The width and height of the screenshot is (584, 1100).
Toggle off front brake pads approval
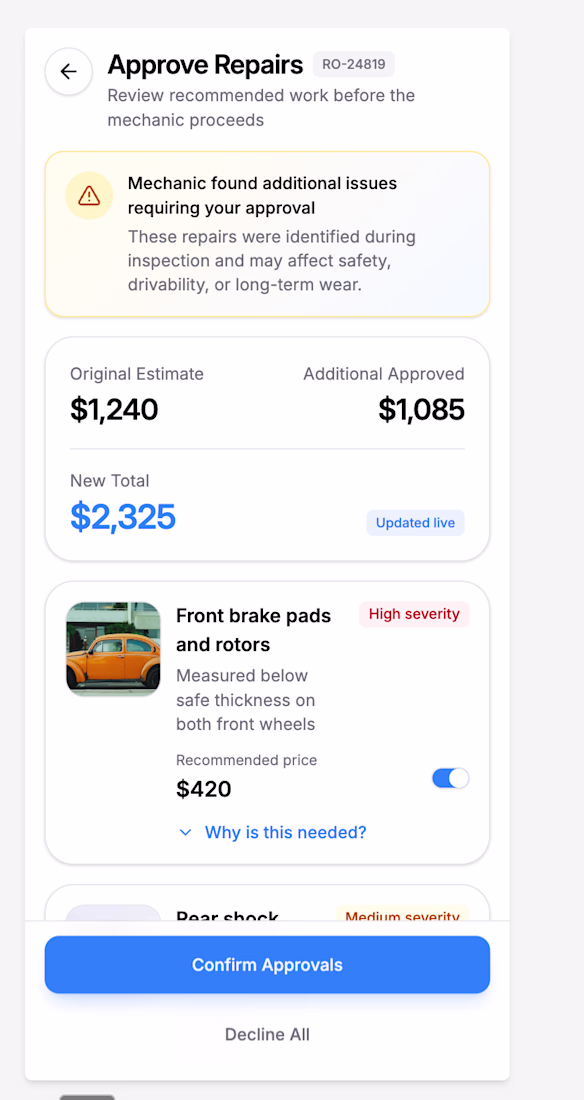(450, 778)
